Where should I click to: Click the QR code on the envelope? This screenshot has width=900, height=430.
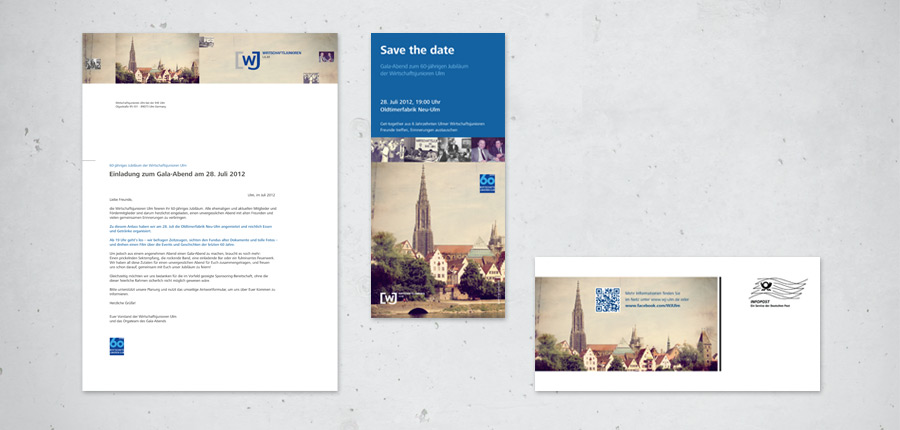pos(609,301)
